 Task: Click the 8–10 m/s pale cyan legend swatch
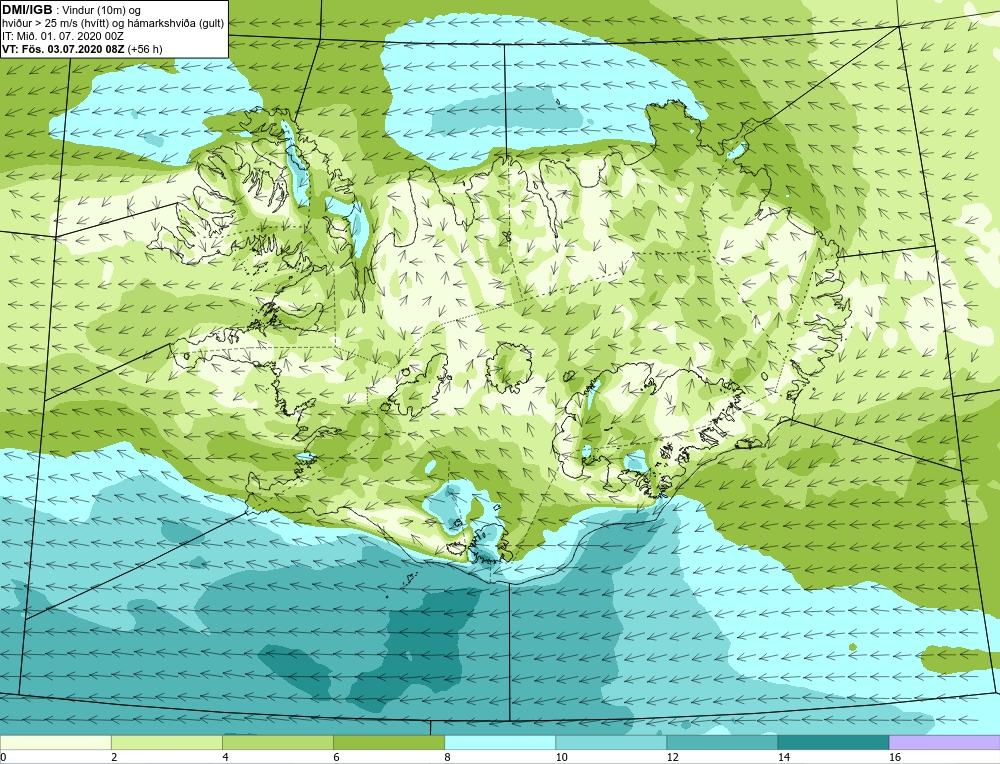coord(499,742)
